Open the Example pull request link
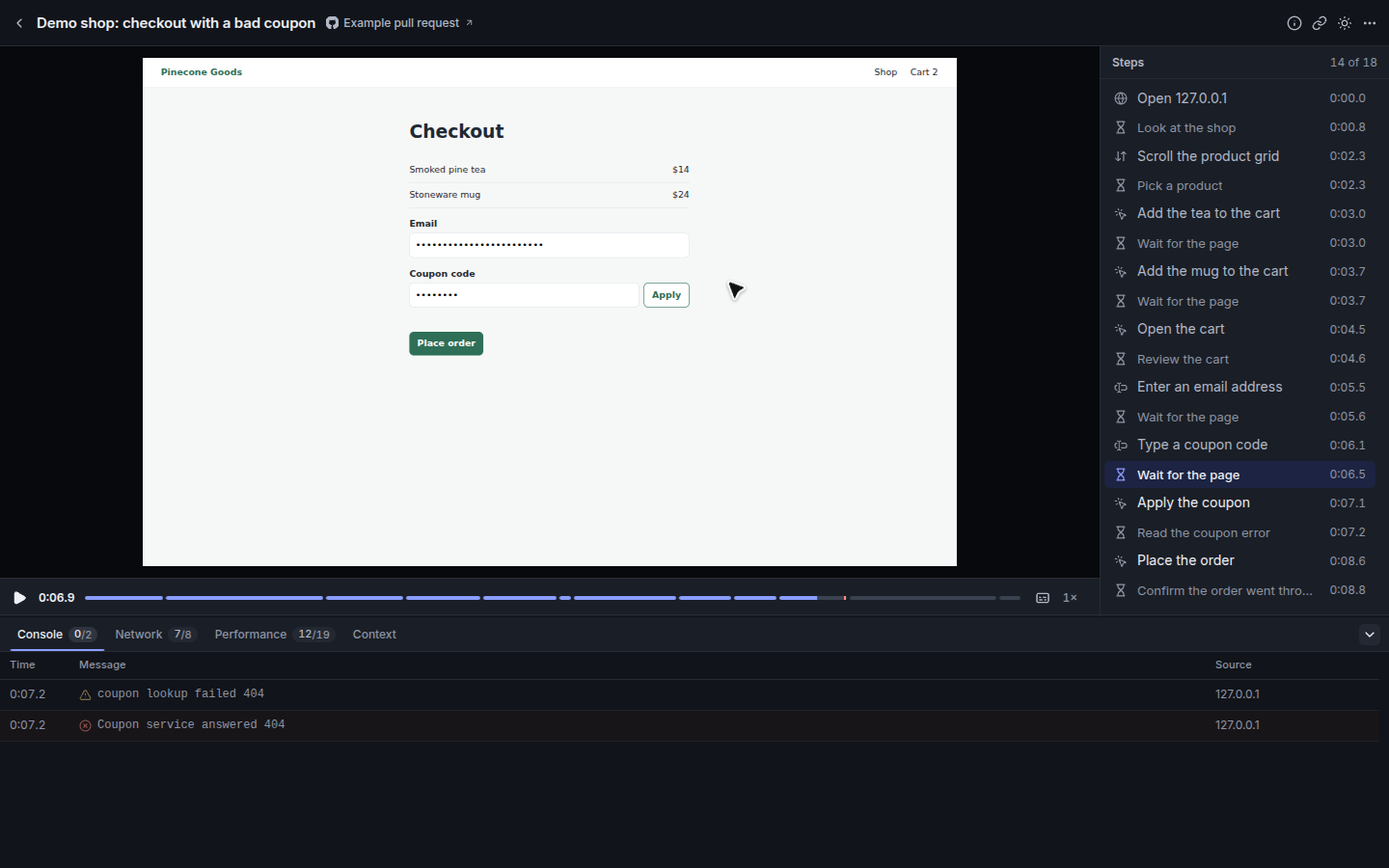The width and height of the screenshot is (1389, 868). point(401,23)
